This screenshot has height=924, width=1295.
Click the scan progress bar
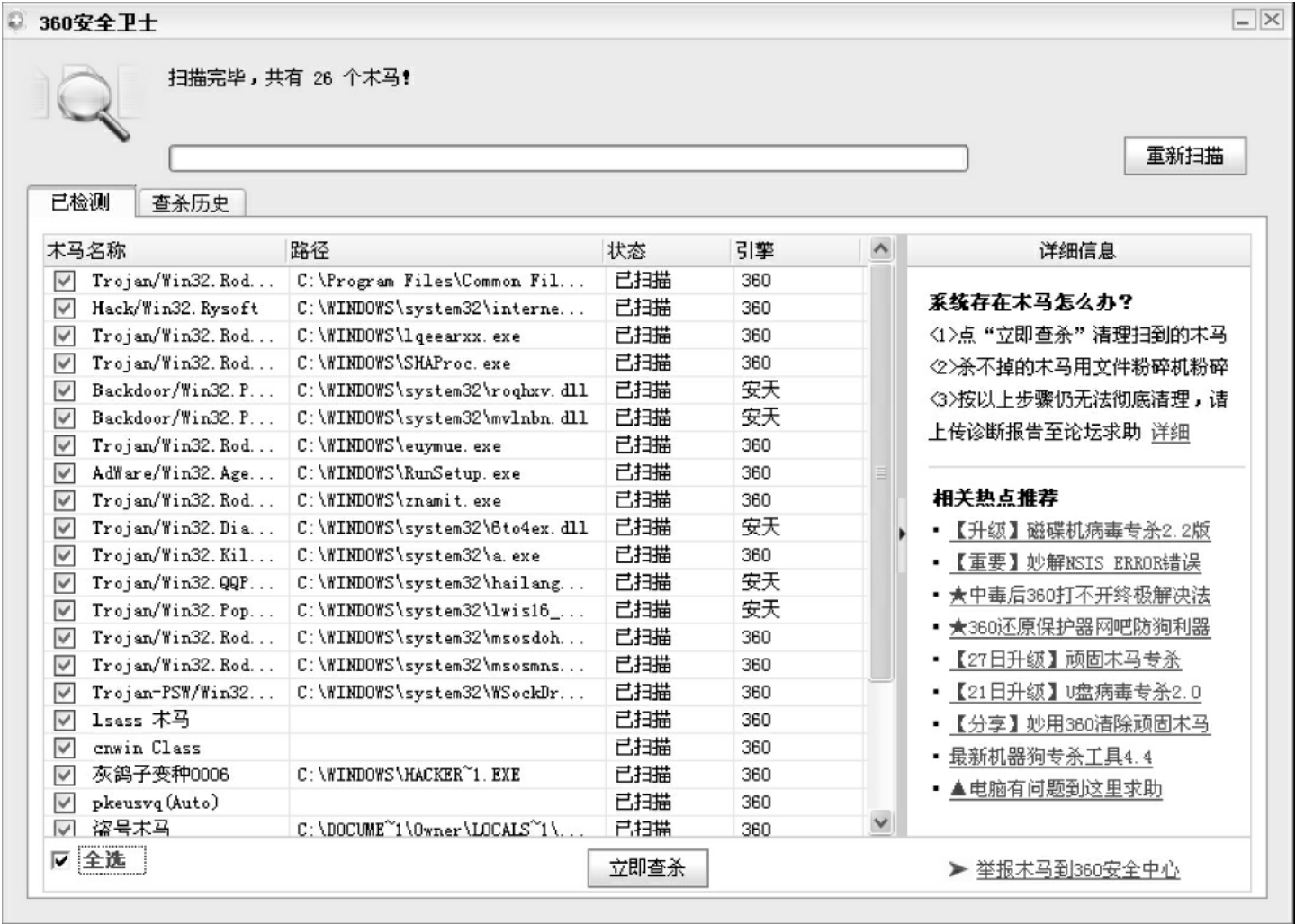[569, 158]
